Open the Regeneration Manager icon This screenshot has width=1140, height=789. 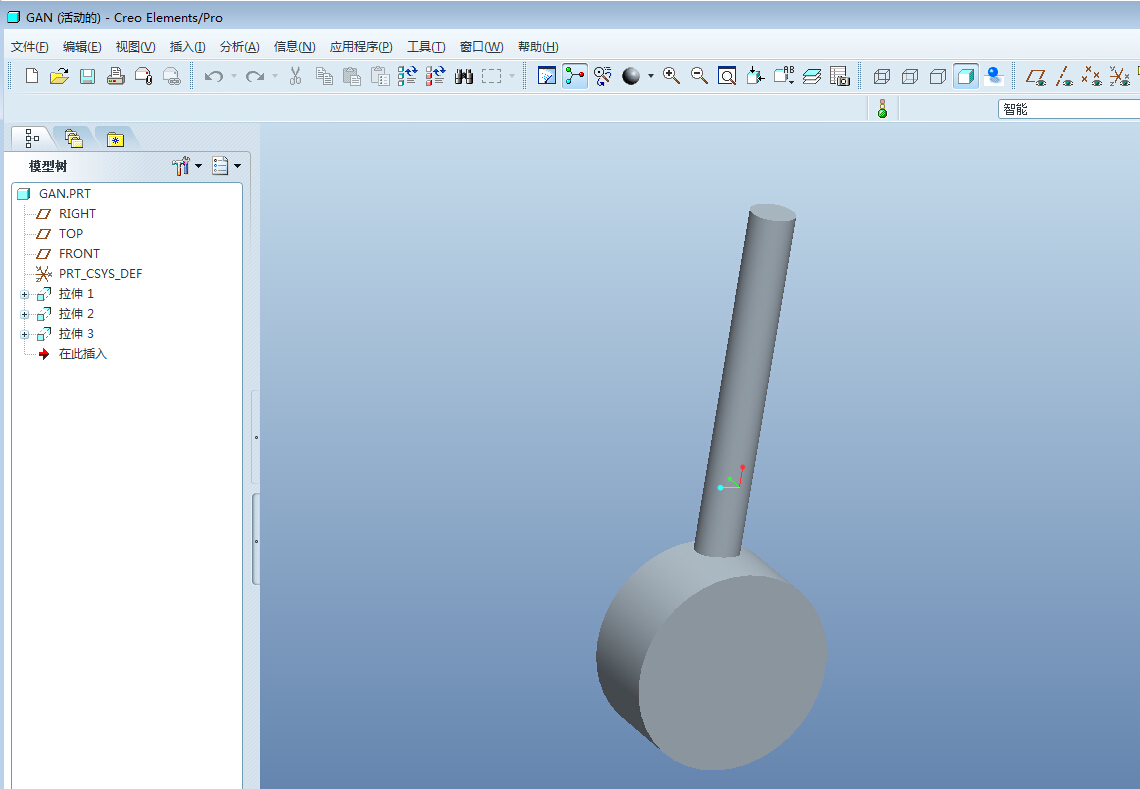[x=435, y=76]
